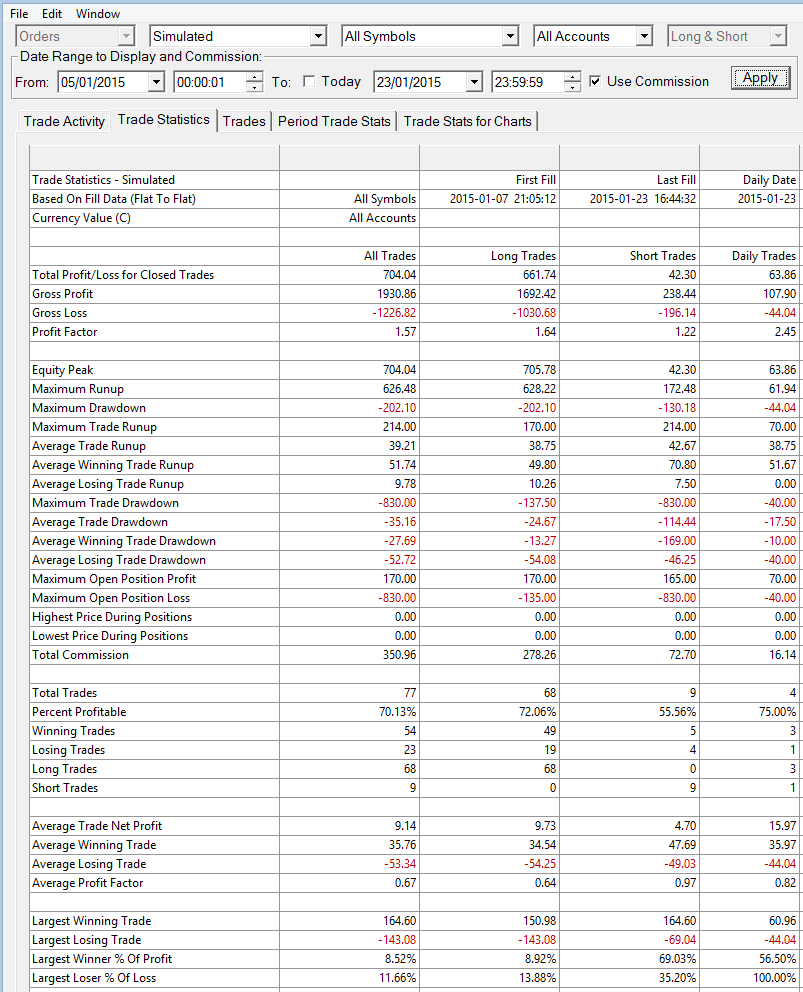Open the Edit menu

click(52, 13)
